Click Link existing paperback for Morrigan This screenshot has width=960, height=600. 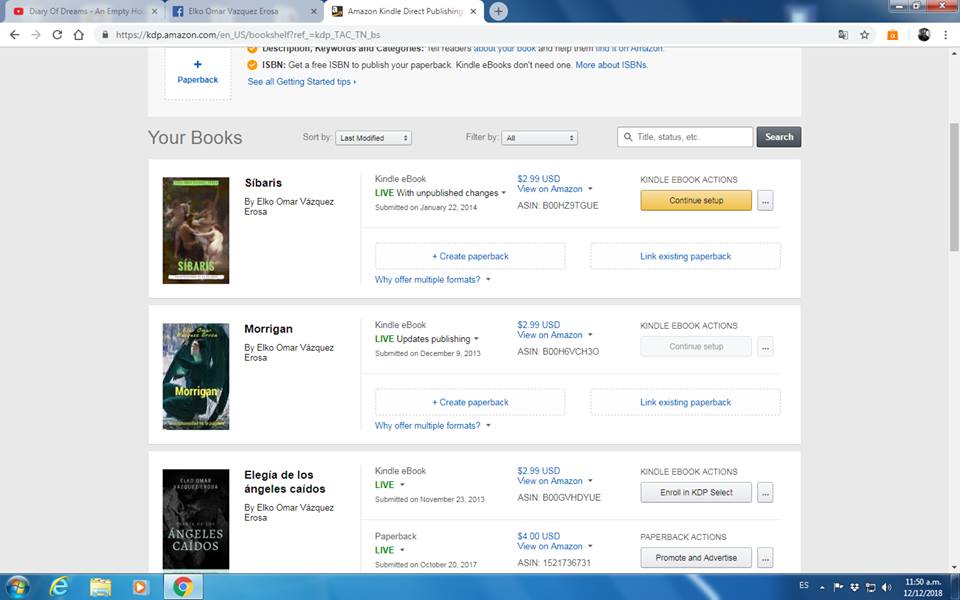(x=685, y=402)
